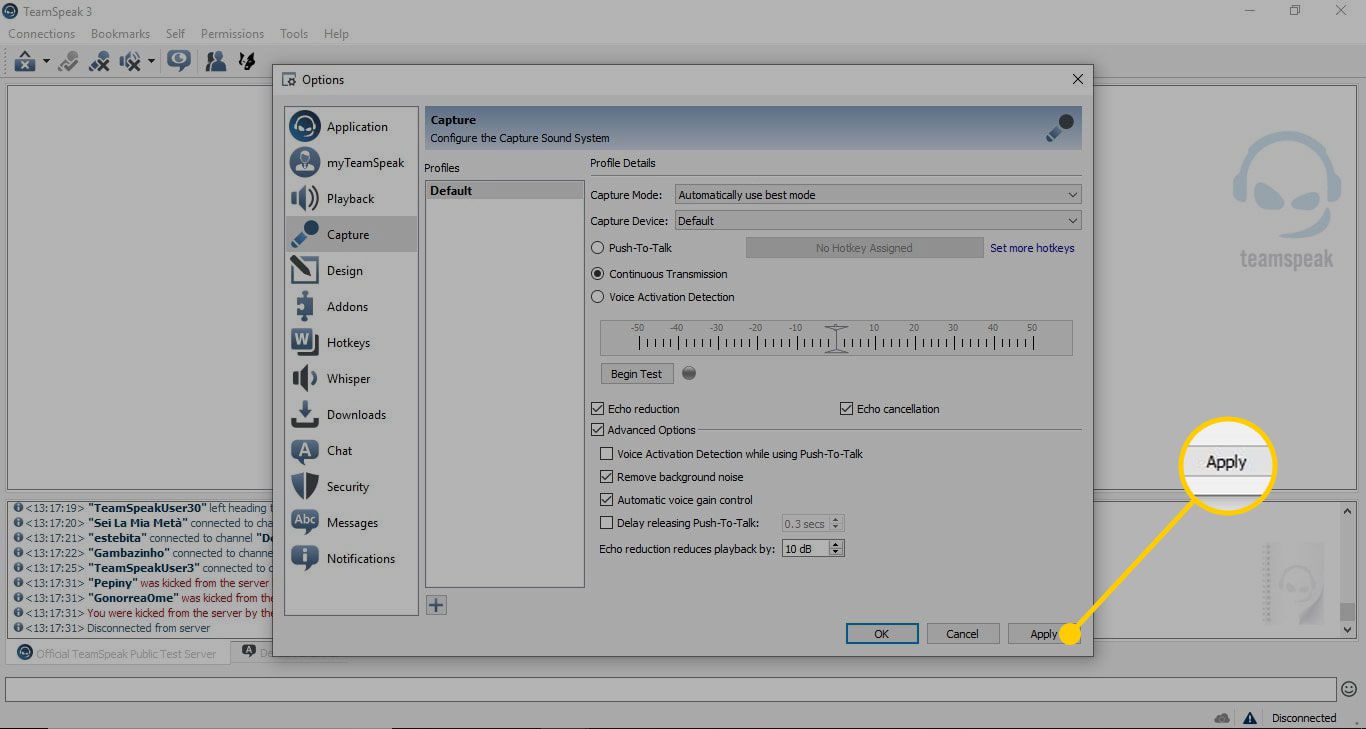Expand the speaker mute toolbar dropdown arrow
This screenshot has width=1366, height=729.
coord(151,62)
